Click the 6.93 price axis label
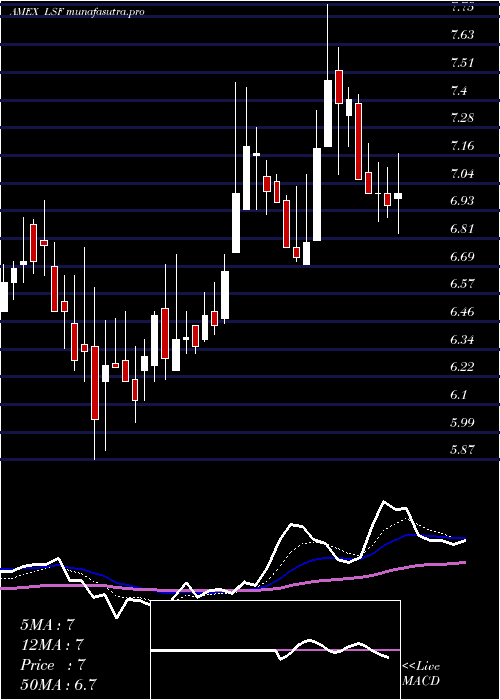 [462, 200]
